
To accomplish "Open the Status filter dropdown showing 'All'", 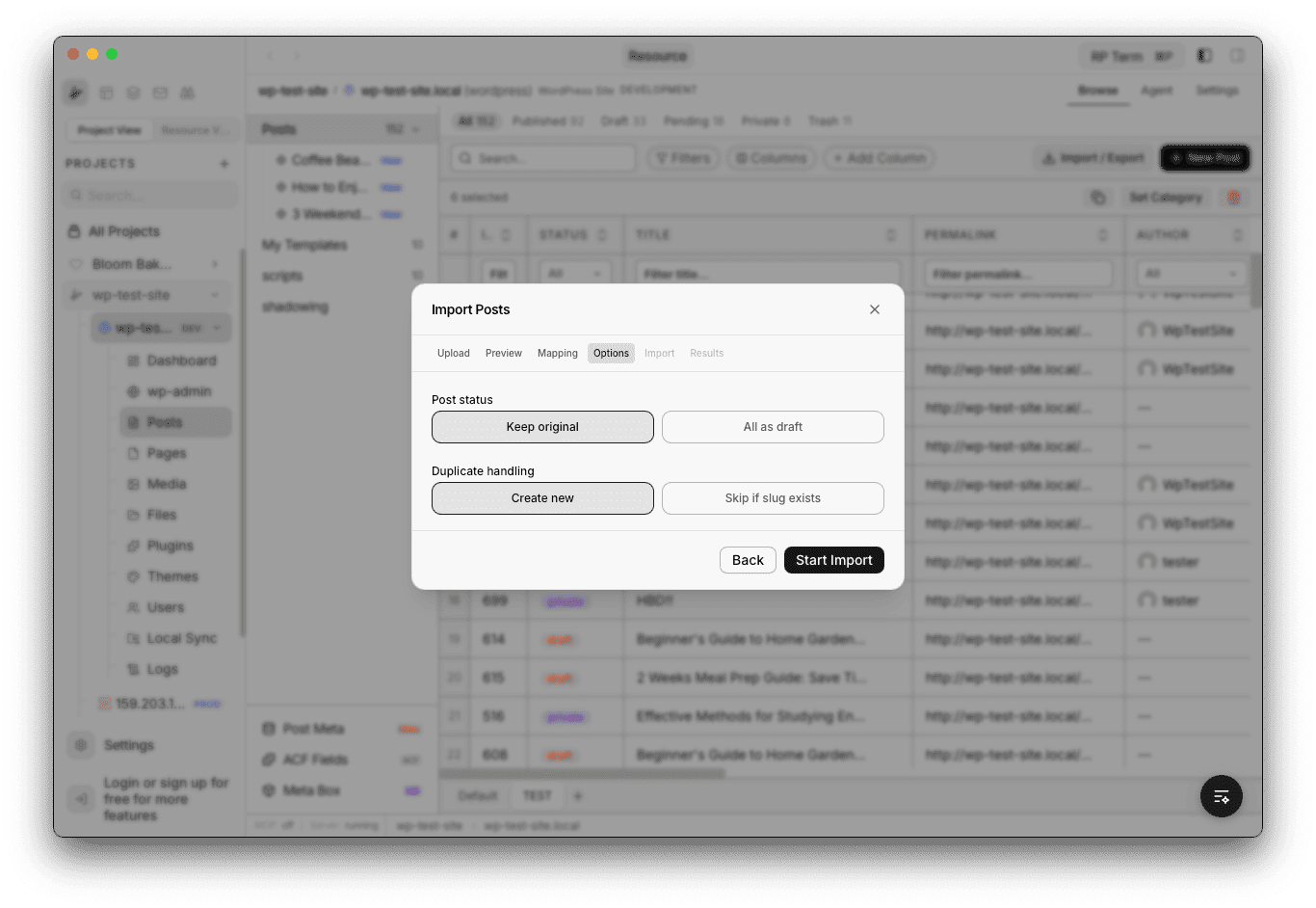I will click(574, 273).
